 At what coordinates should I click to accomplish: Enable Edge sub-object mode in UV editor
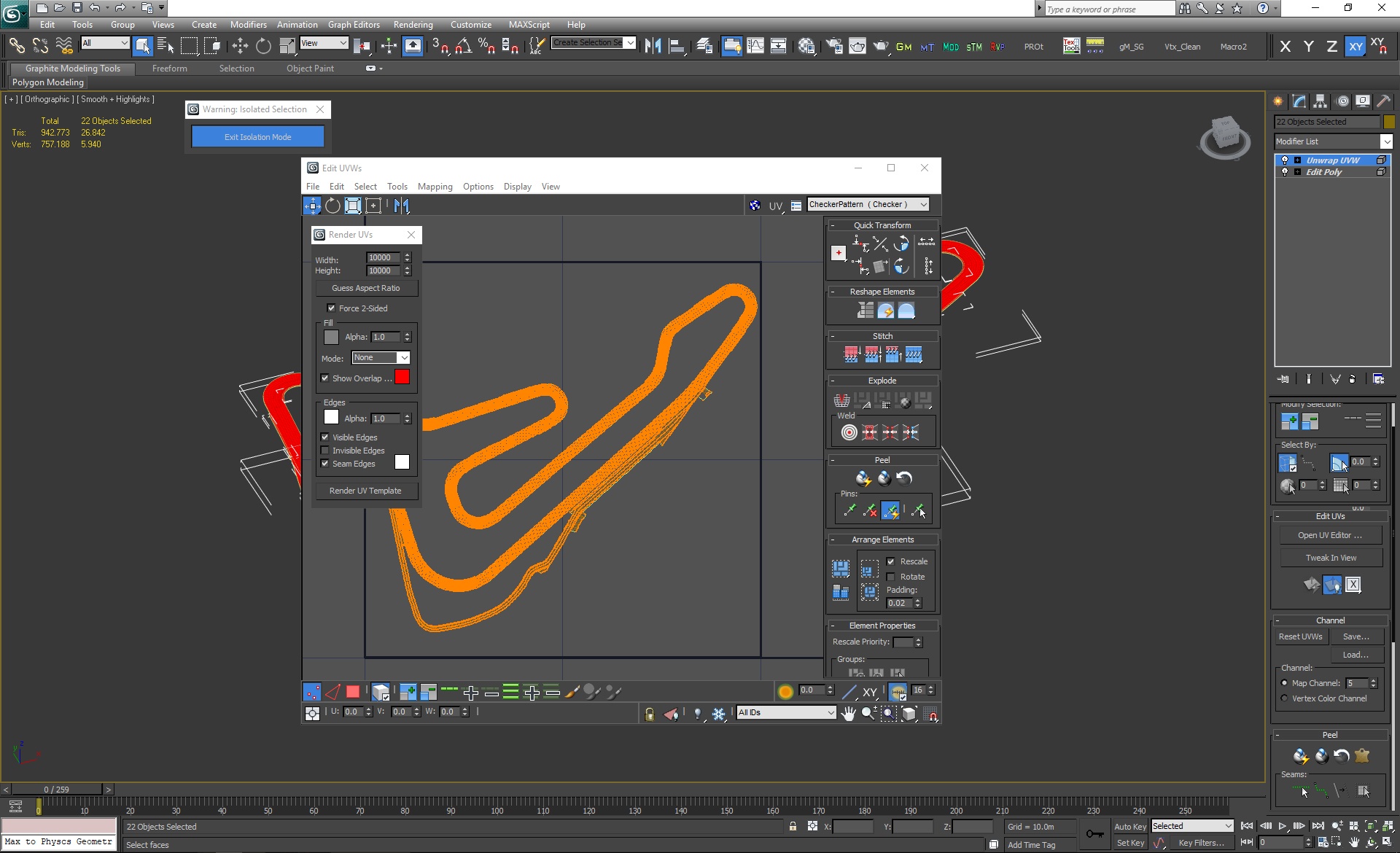click(x=332, y=692)
